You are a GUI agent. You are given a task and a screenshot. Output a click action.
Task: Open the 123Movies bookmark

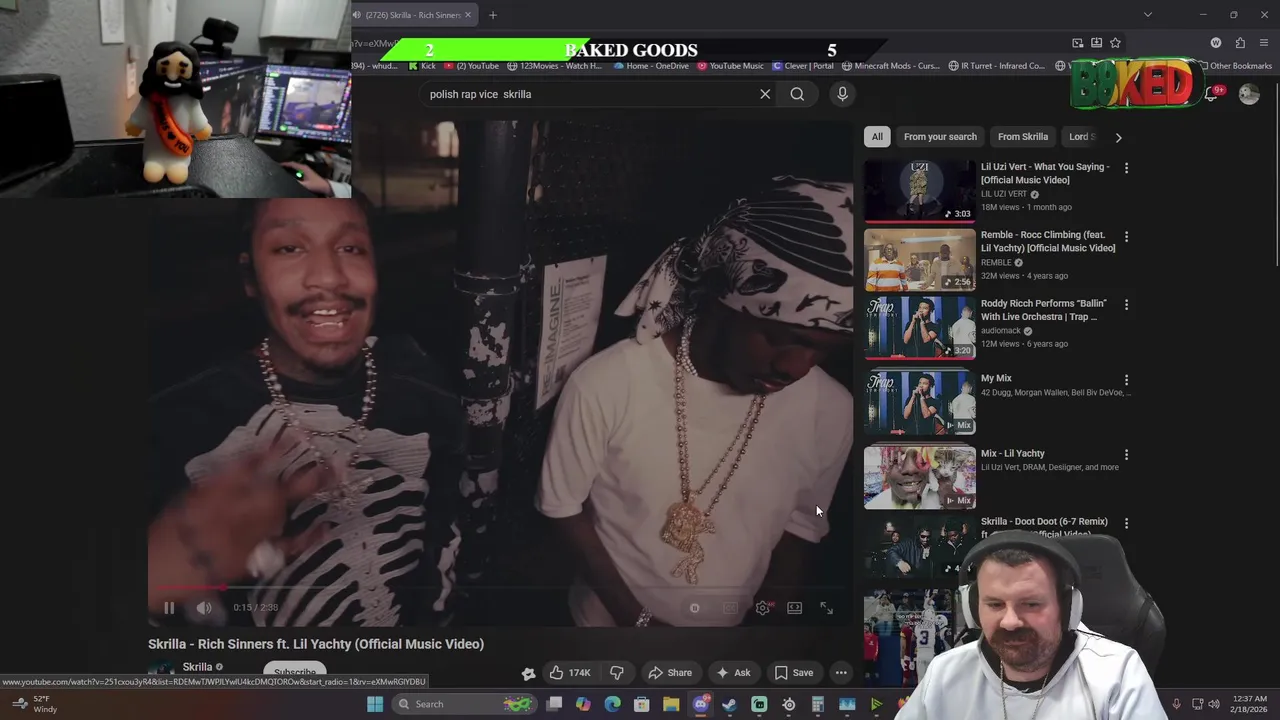(x=555, y=66)
